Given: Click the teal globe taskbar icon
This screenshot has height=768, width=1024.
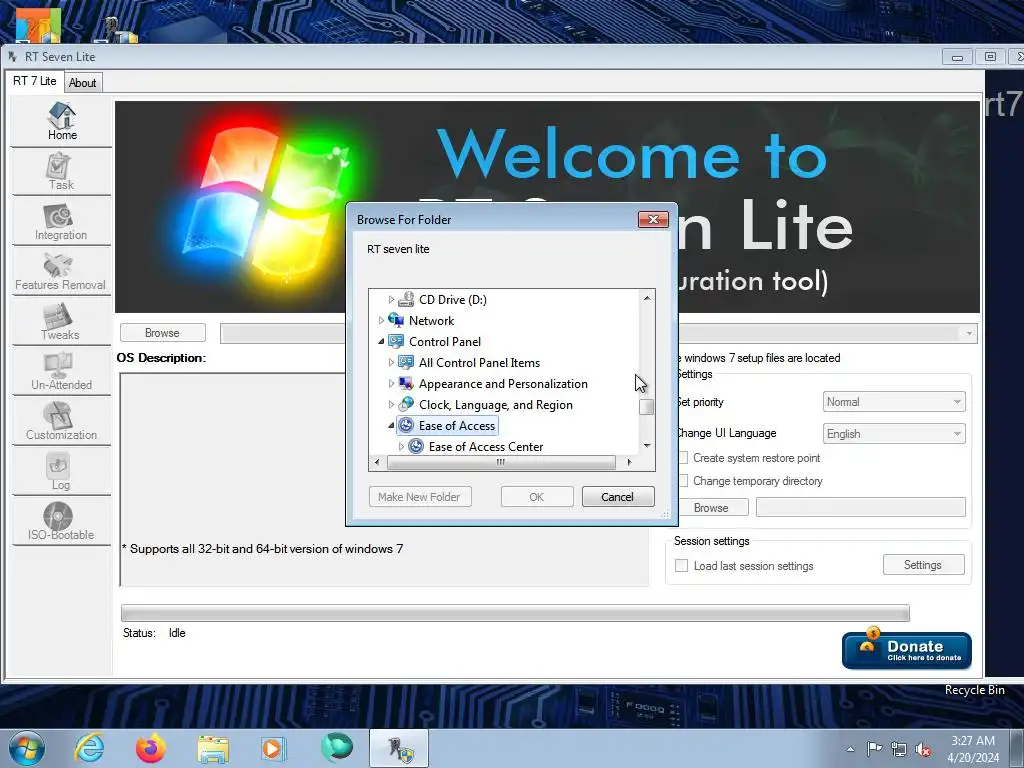Looking at the screenshot, I should pyautogui.click(x=336, y=748).
